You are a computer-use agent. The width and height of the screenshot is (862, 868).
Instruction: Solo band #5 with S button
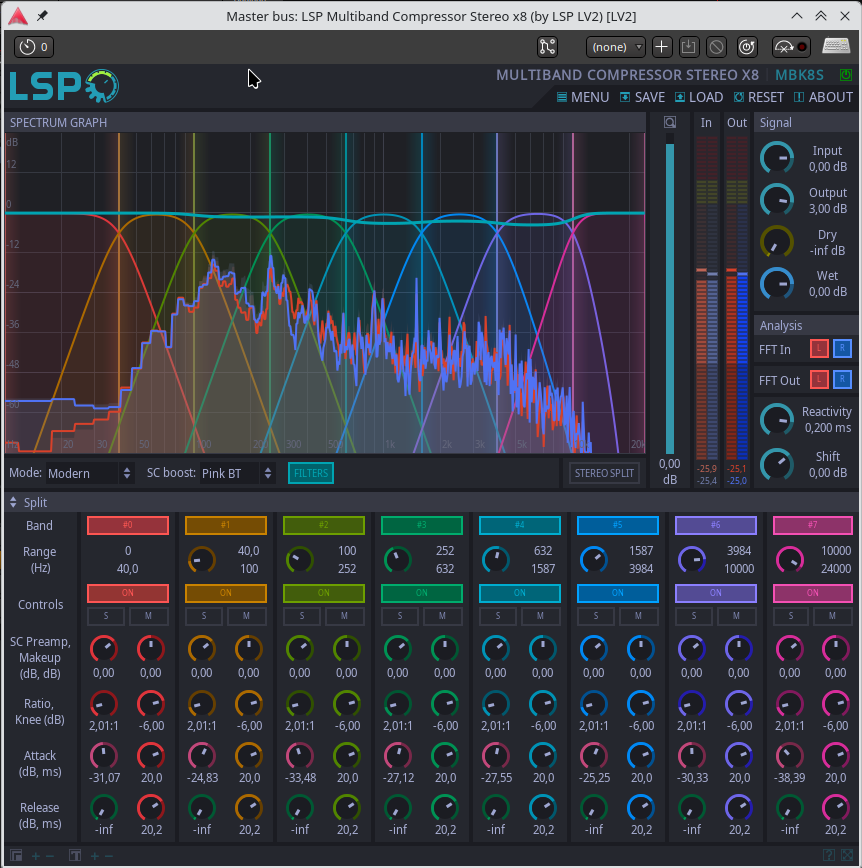click(596, 616)
